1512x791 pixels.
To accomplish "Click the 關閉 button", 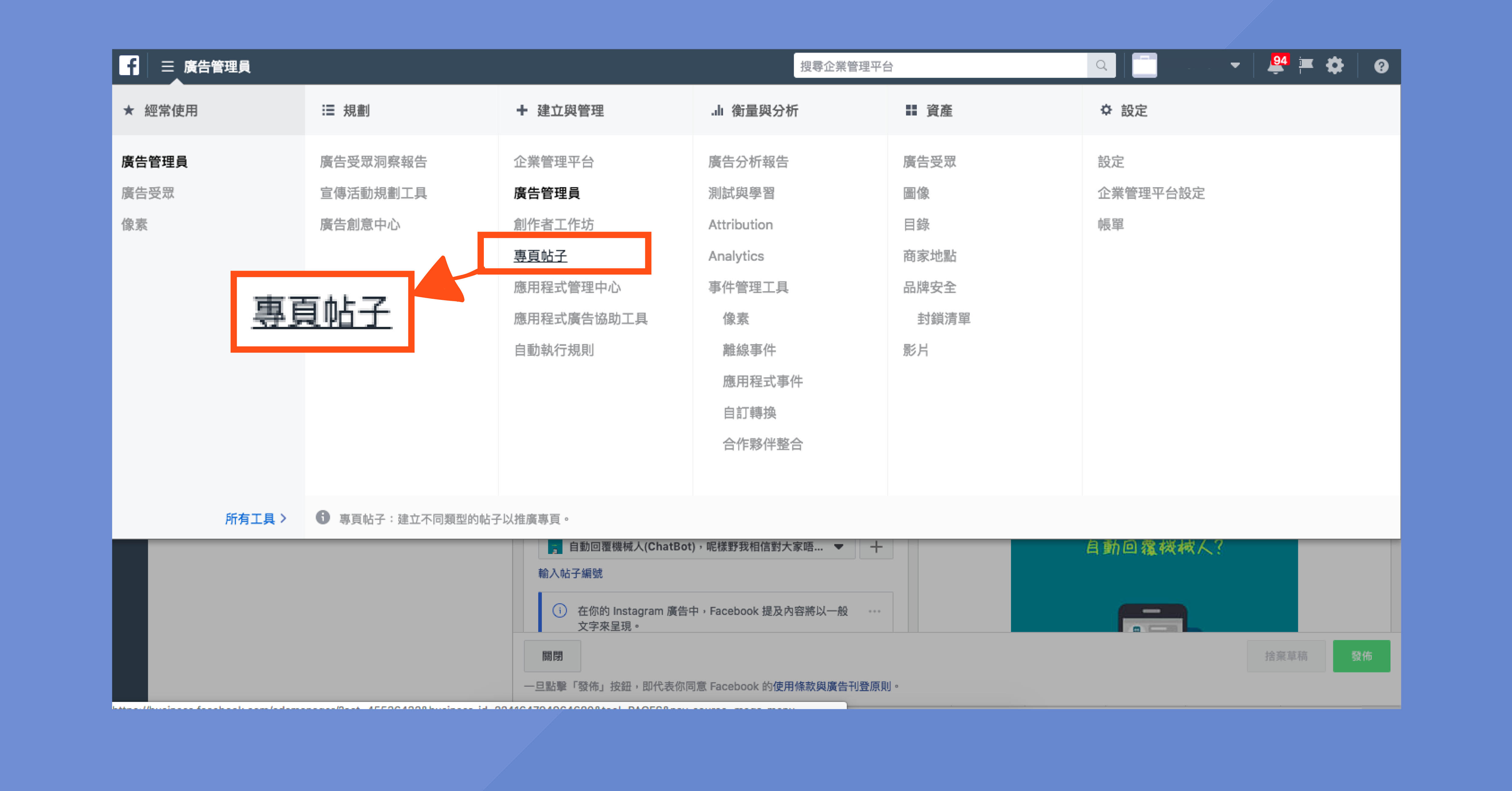I will point(552,656).
